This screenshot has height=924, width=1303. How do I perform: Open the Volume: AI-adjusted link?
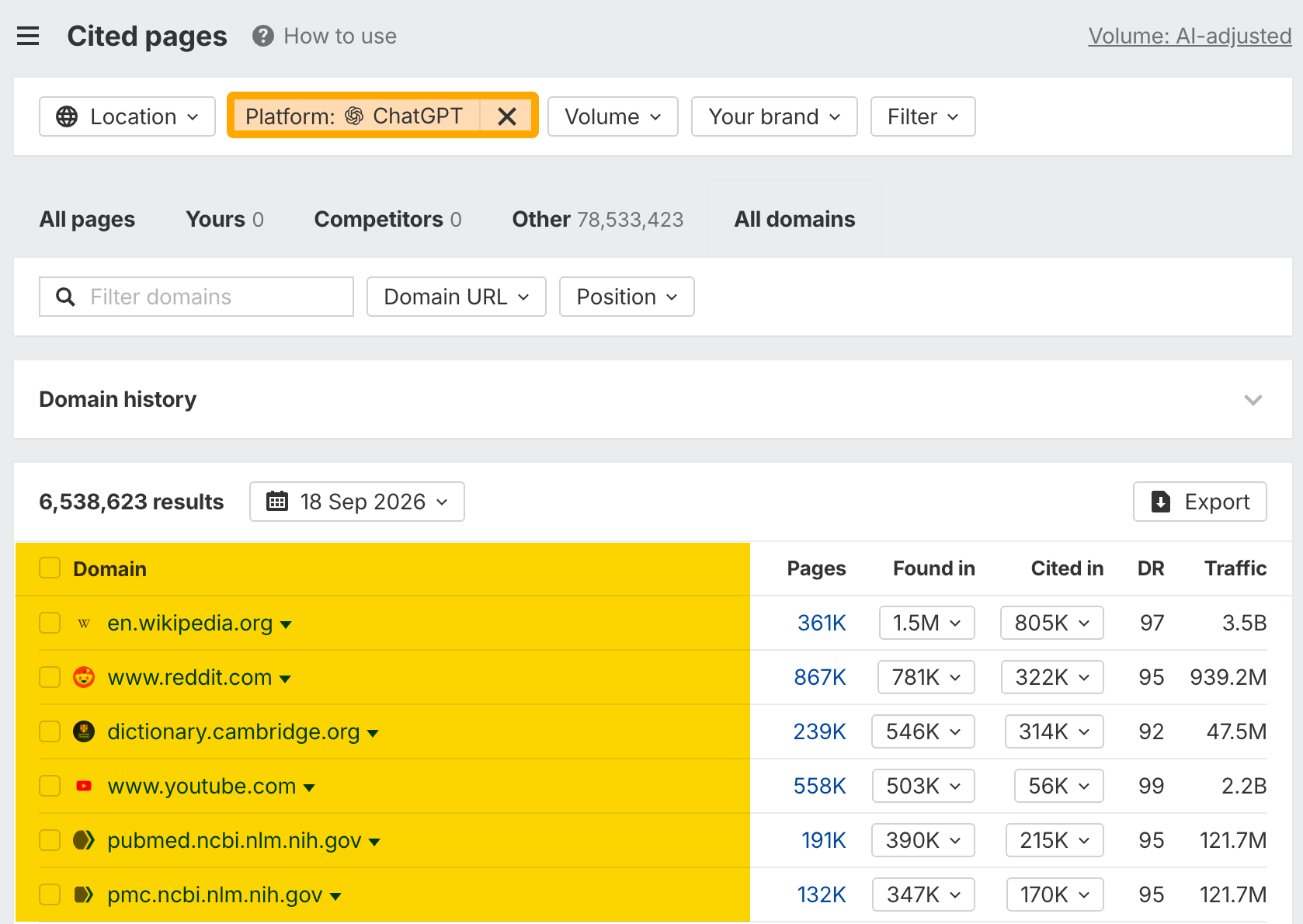[x=1190, y=36]
